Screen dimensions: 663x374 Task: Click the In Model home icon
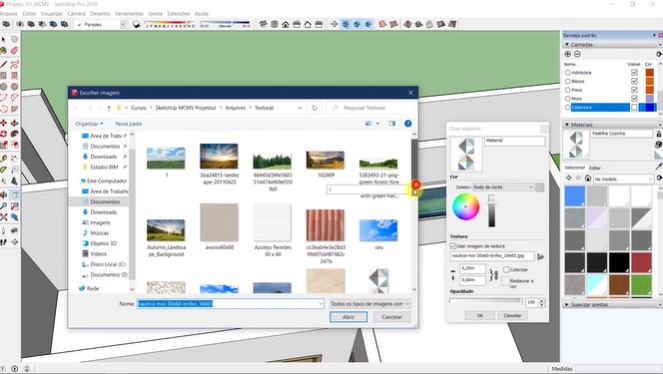(588, 179)
